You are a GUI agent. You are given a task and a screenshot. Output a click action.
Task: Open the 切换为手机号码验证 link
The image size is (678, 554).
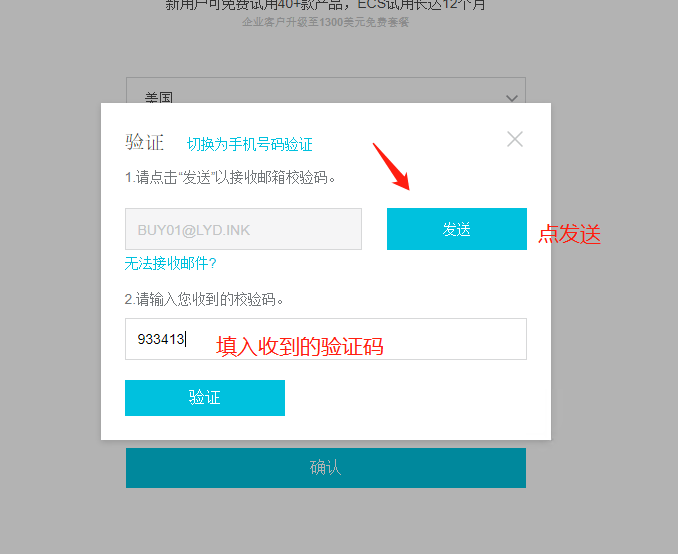249,144
